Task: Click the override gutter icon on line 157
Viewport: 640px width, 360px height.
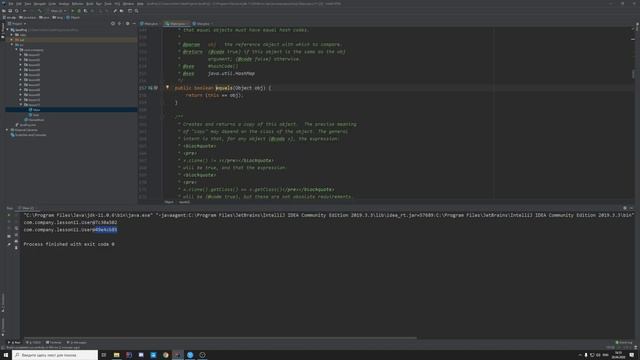Action: pos(150,88)
